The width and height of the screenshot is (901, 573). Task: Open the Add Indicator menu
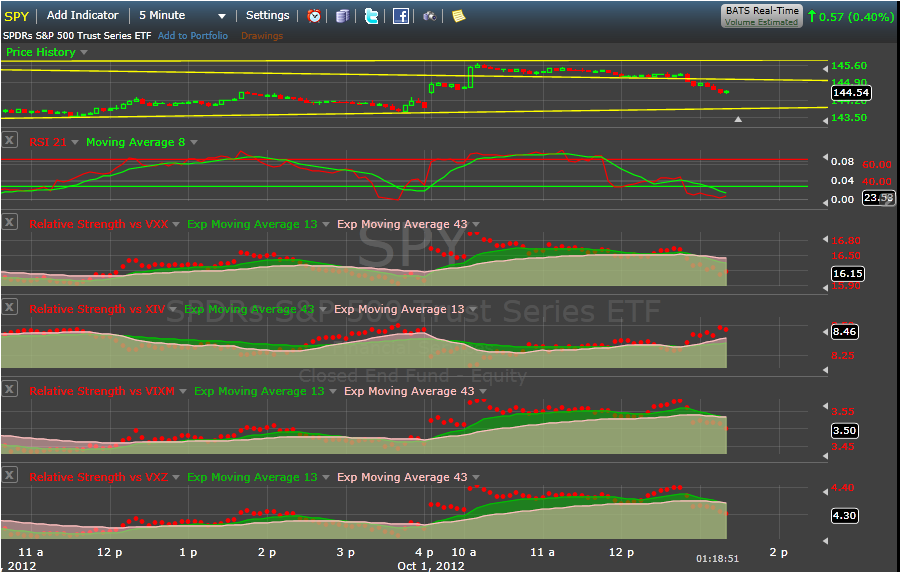tap(82, 16)
